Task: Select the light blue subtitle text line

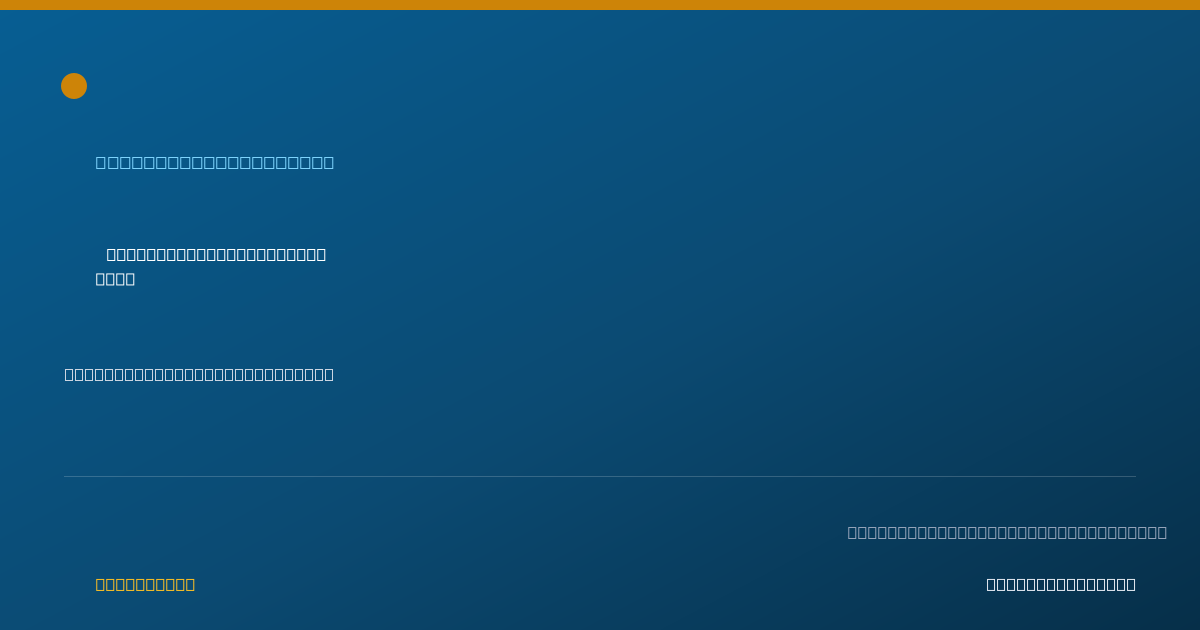Action: [x=215, y=162]
